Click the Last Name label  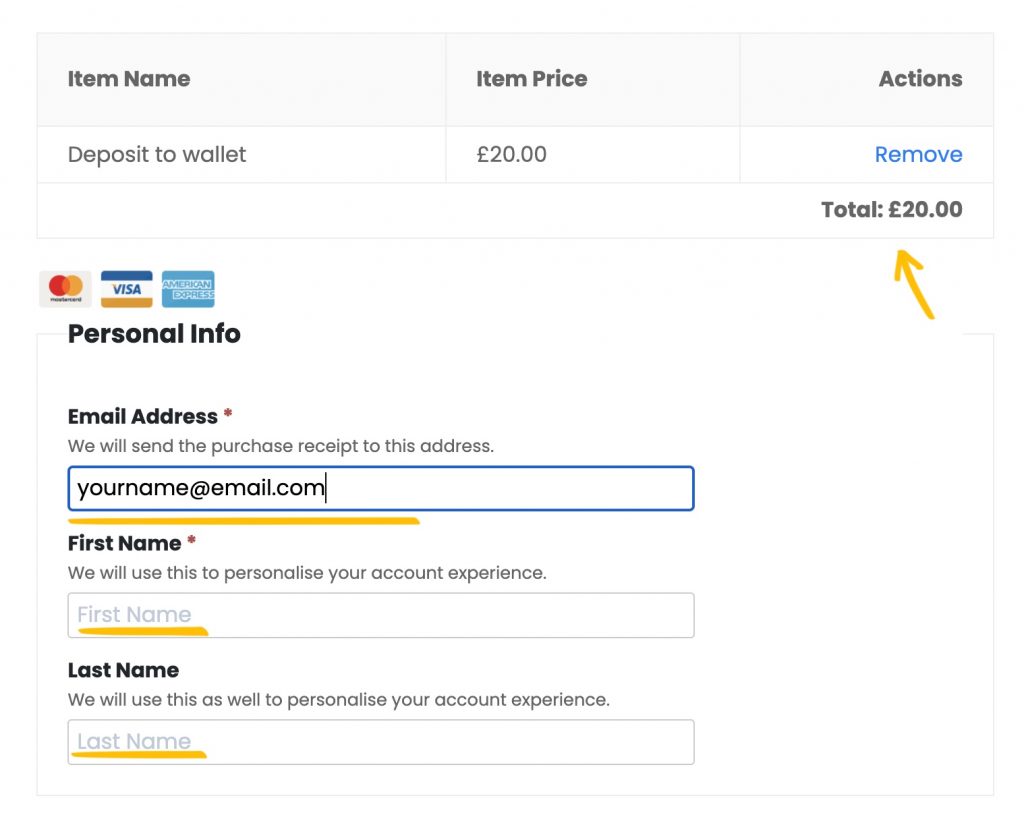(x=123, y=670)
